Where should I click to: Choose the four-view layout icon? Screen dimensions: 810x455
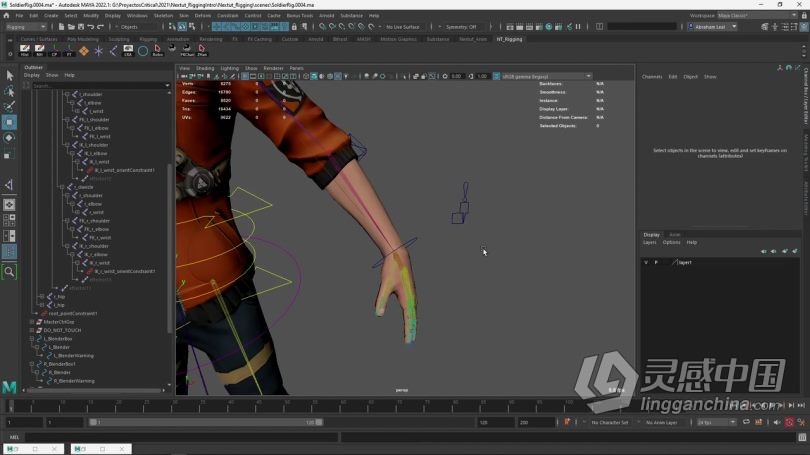[9, 221]
